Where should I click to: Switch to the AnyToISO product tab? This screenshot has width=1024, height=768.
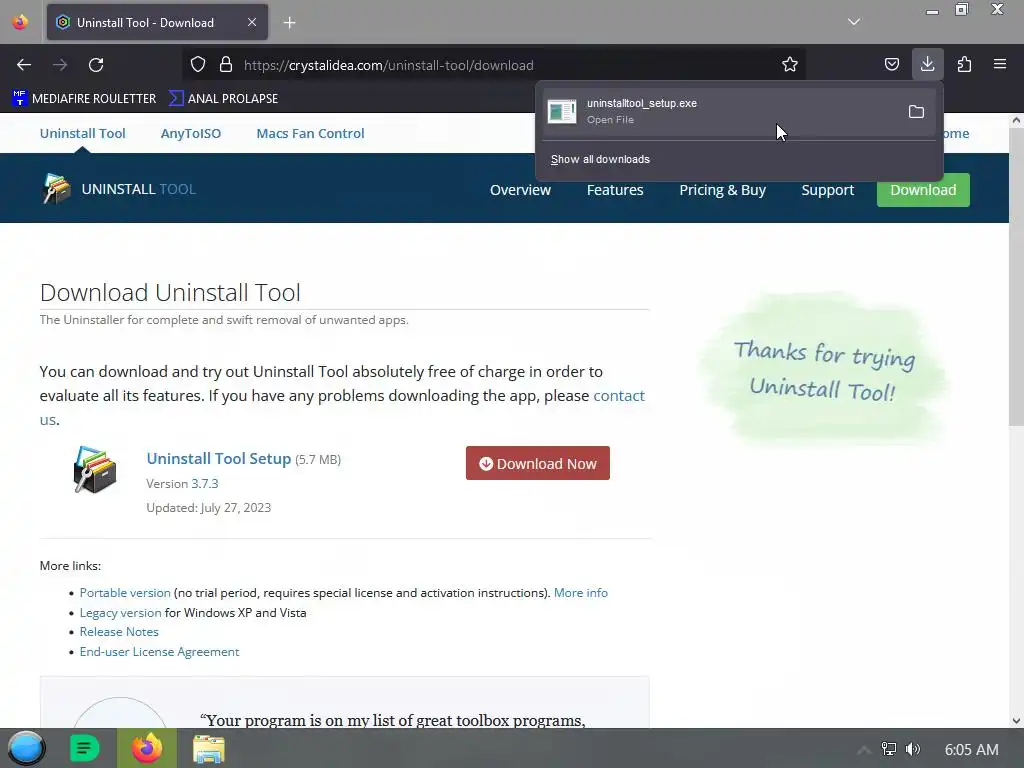[x=191, y=133]
